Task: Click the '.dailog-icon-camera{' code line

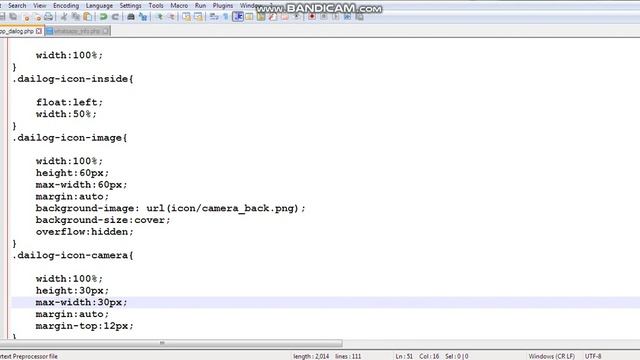Action: (x=73, y=256)
